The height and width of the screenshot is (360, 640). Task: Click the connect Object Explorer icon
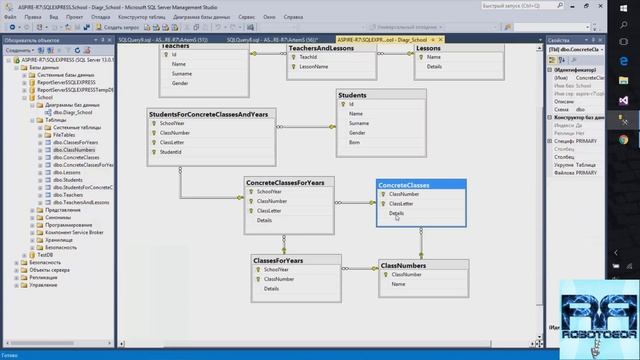[41, 50]
